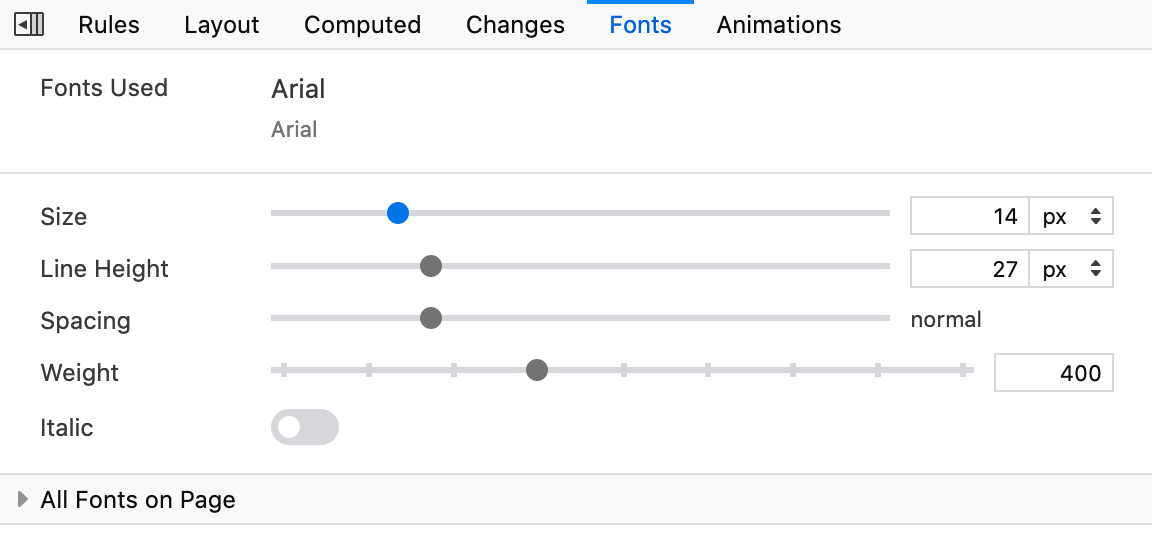Click the All Fonts on Page label
Screen dimensions: 1152x558
tap(138, 500)
